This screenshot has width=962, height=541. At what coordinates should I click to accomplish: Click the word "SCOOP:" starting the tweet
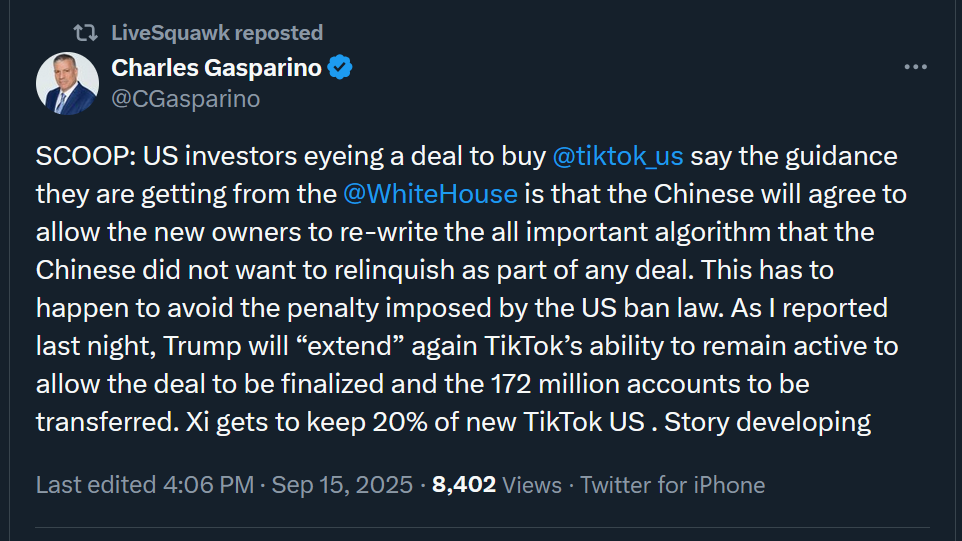coord(85,157)
